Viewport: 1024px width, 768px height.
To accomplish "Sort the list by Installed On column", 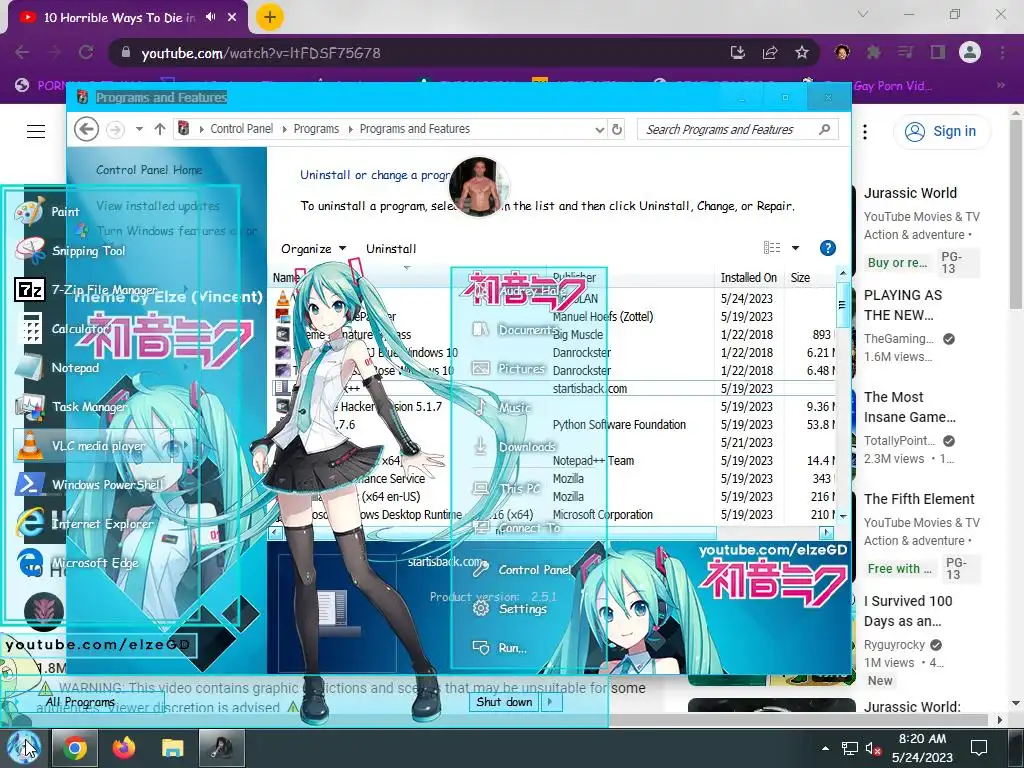I will point(748,278).
